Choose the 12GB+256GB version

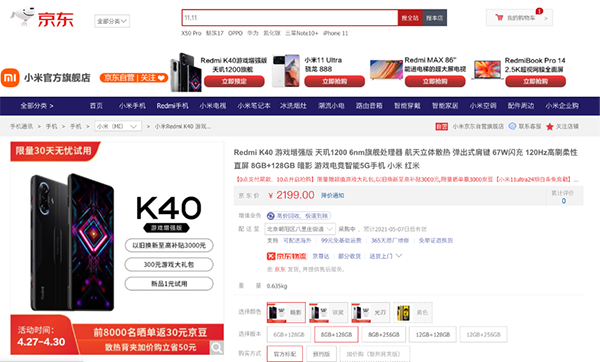pos(483,334)
